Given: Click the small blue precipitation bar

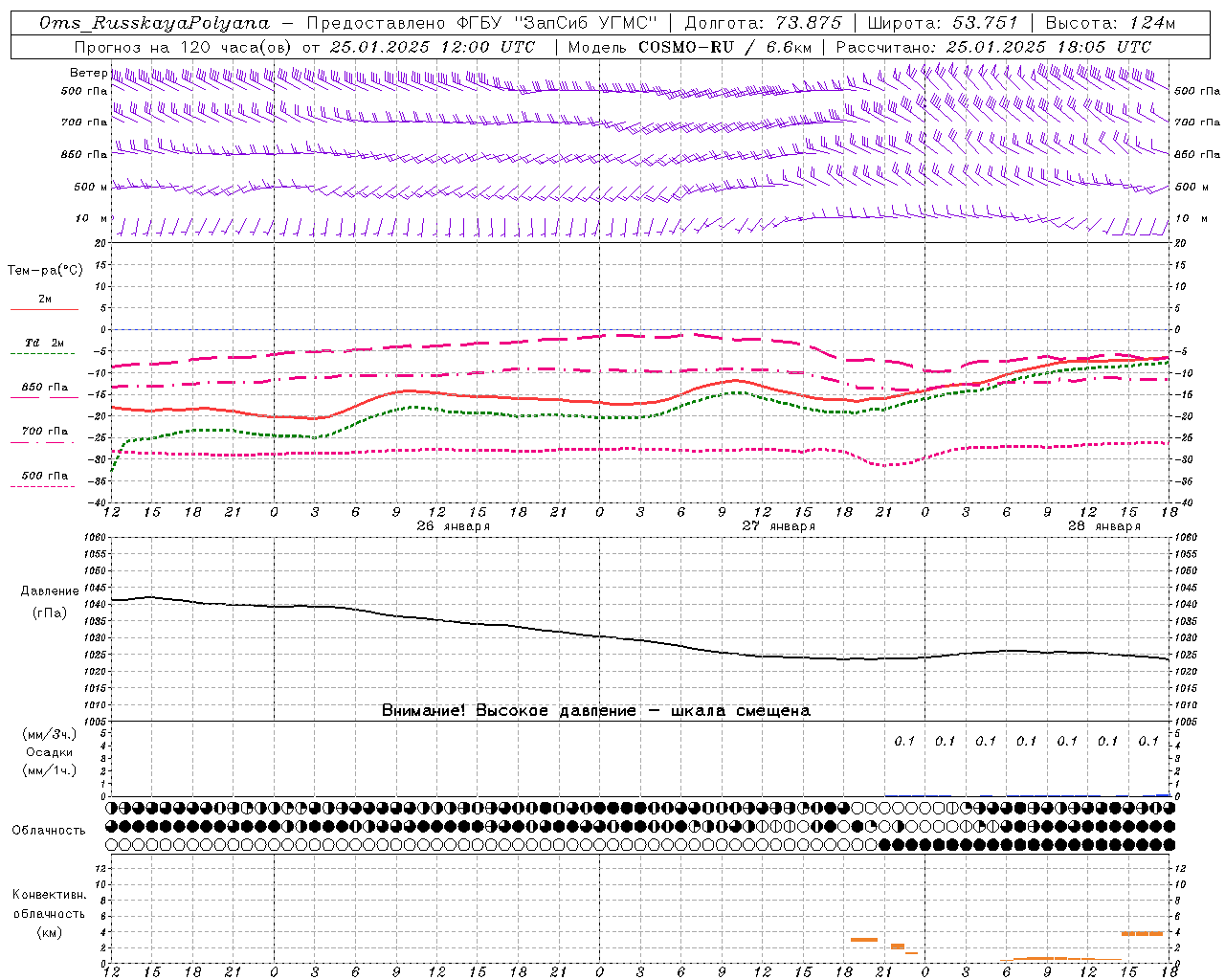Looking at the screenshot, I should [1163, 794].
